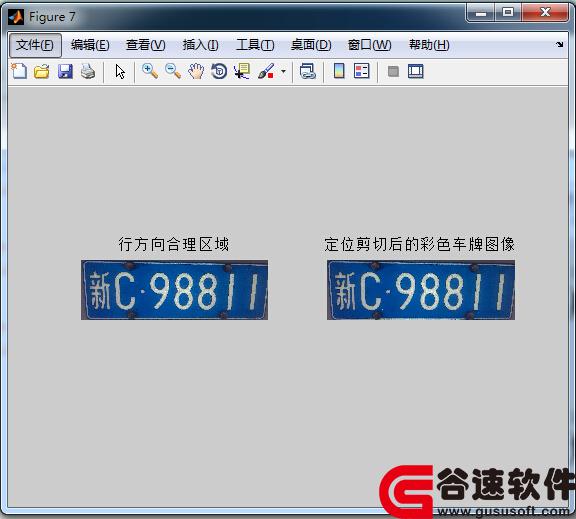Select the Data Cursor tool
This screenshot has width=576, height=519.
[242, 71]
